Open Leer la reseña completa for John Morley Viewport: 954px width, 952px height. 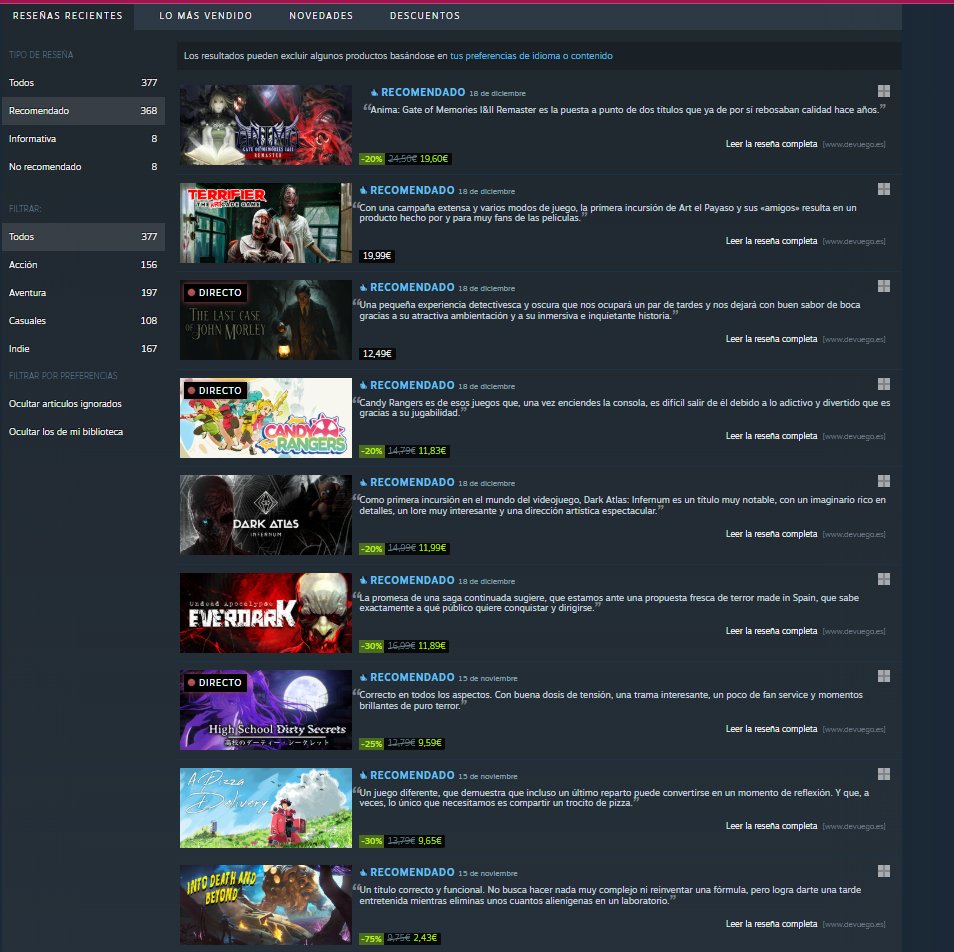click(x=771, y=339)
